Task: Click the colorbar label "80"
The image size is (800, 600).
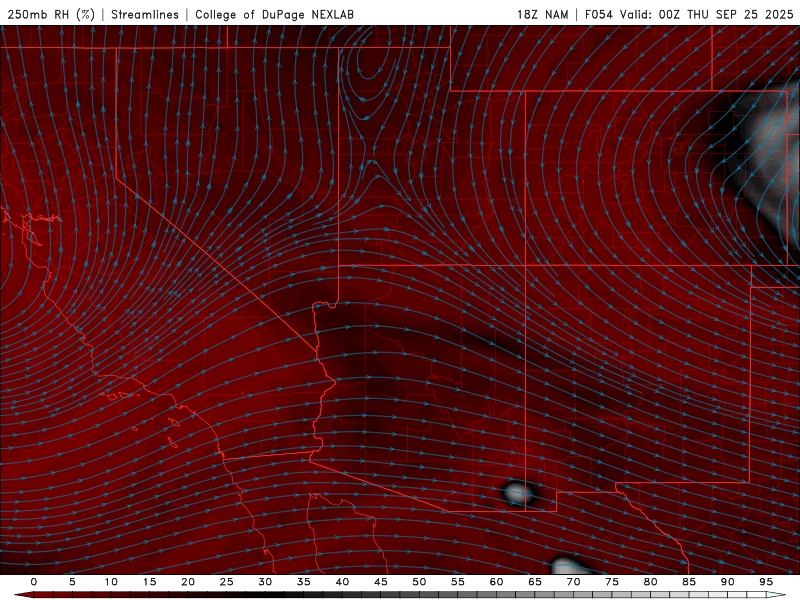Action: pos(650,582)
